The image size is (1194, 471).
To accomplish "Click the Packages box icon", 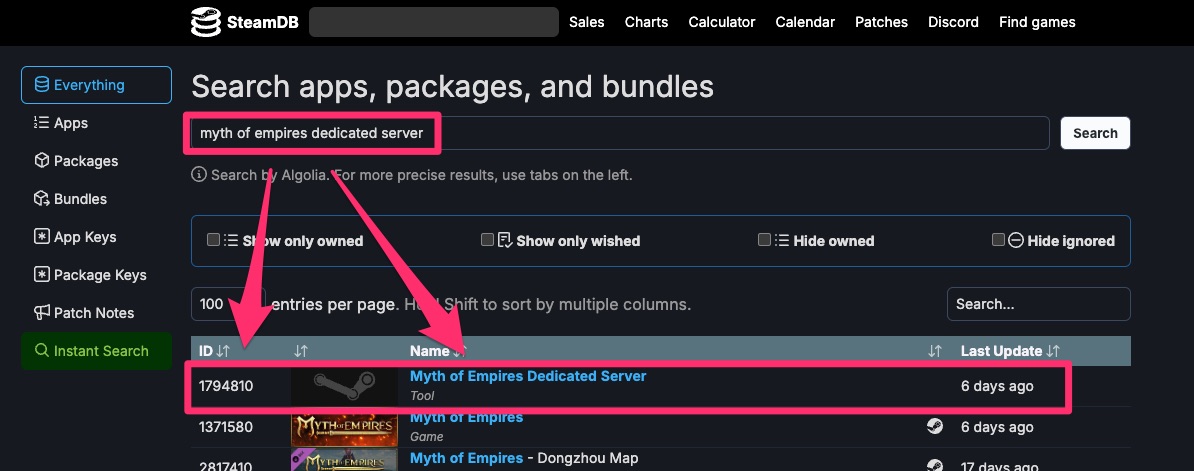I will 42,161.
